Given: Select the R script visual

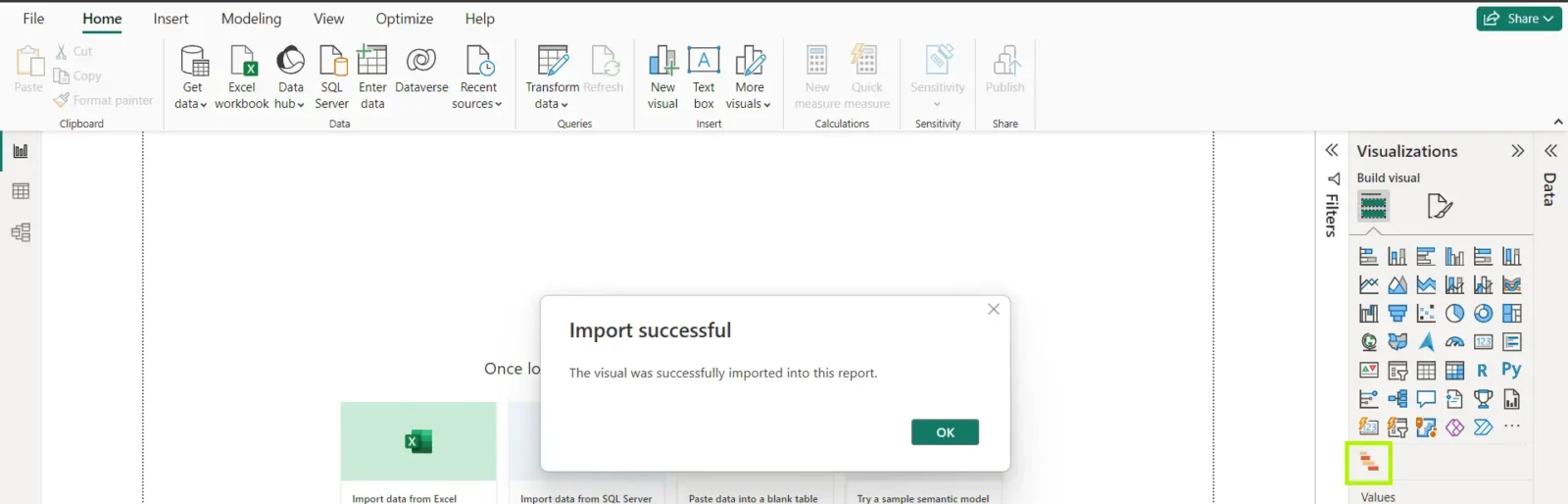Looking at the screenshot, I should tap(1483, 371).
